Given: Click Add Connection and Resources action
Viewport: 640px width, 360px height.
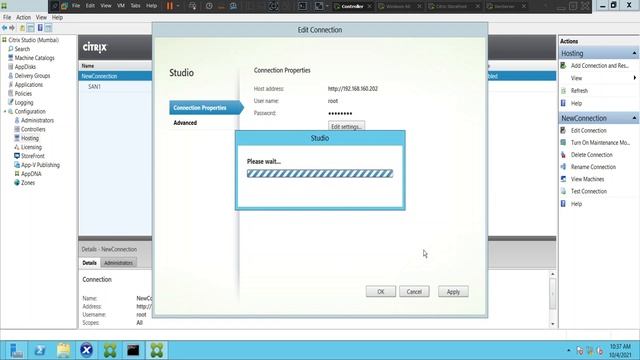Looking at the screenshot, I should 600,66.
